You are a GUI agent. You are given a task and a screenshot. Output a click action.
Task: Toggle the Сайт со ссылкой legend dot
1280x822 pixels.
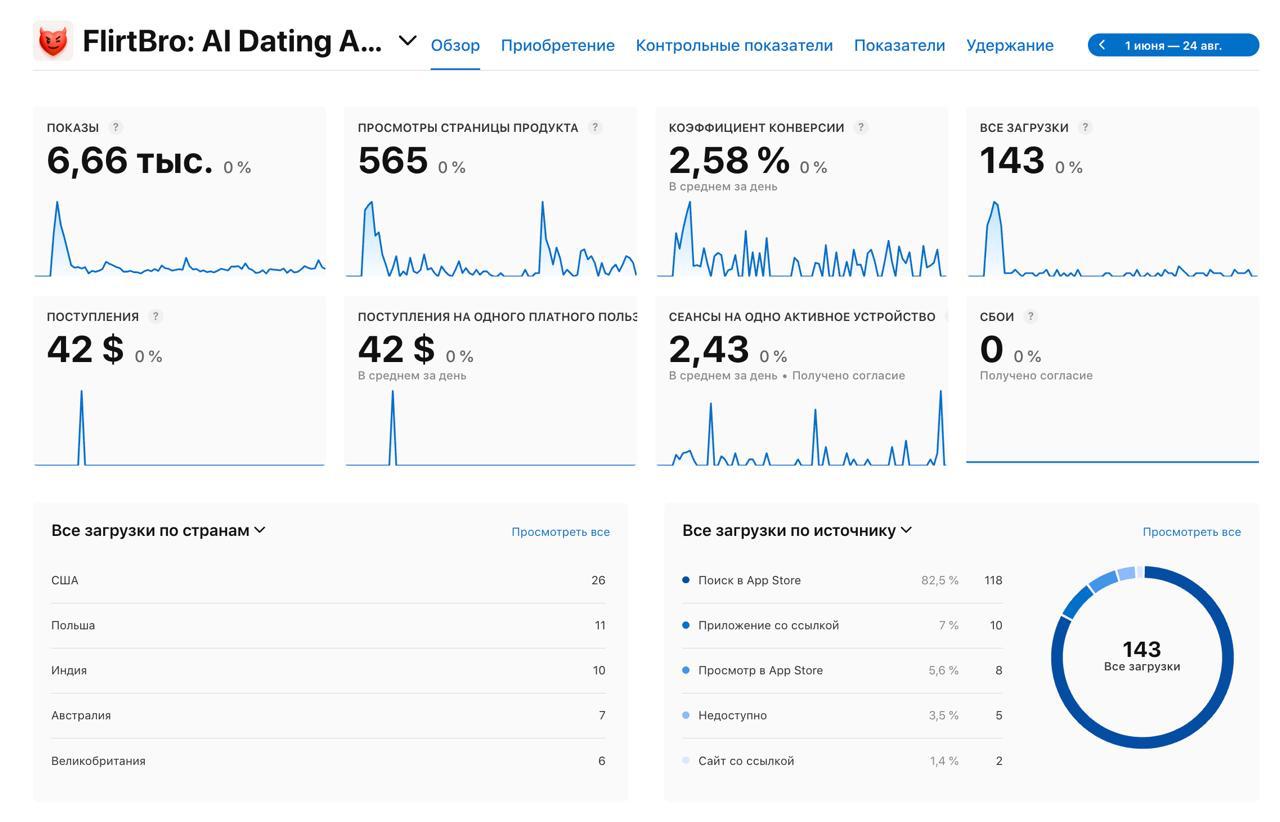point(686,760)
